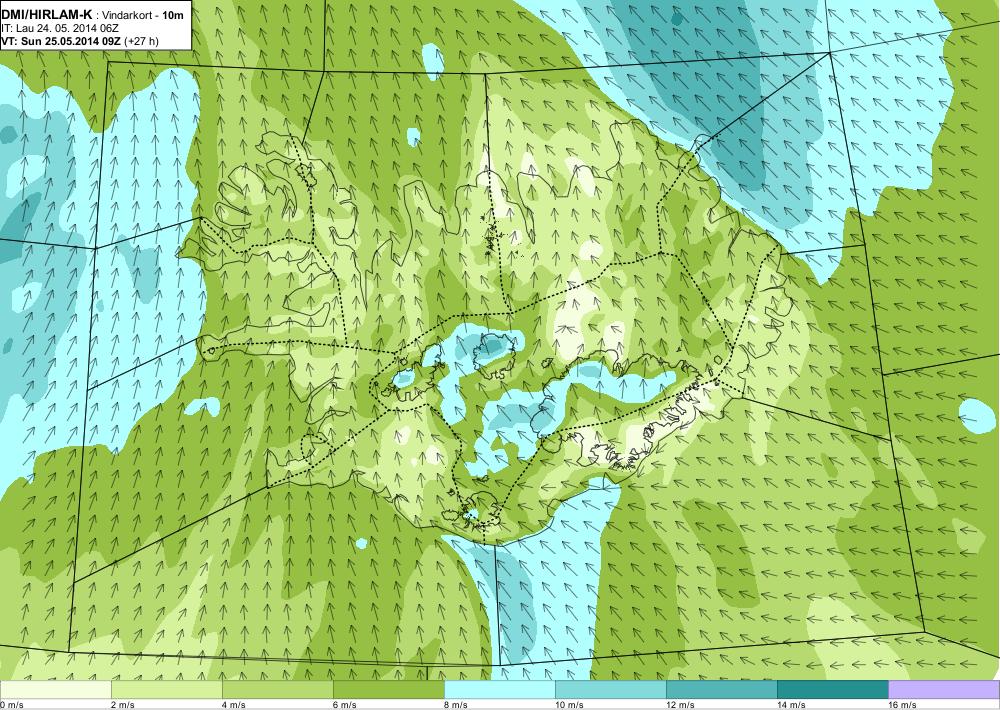
Task: Click the '16 m/s' legend label
Action: tap(902, 705)
